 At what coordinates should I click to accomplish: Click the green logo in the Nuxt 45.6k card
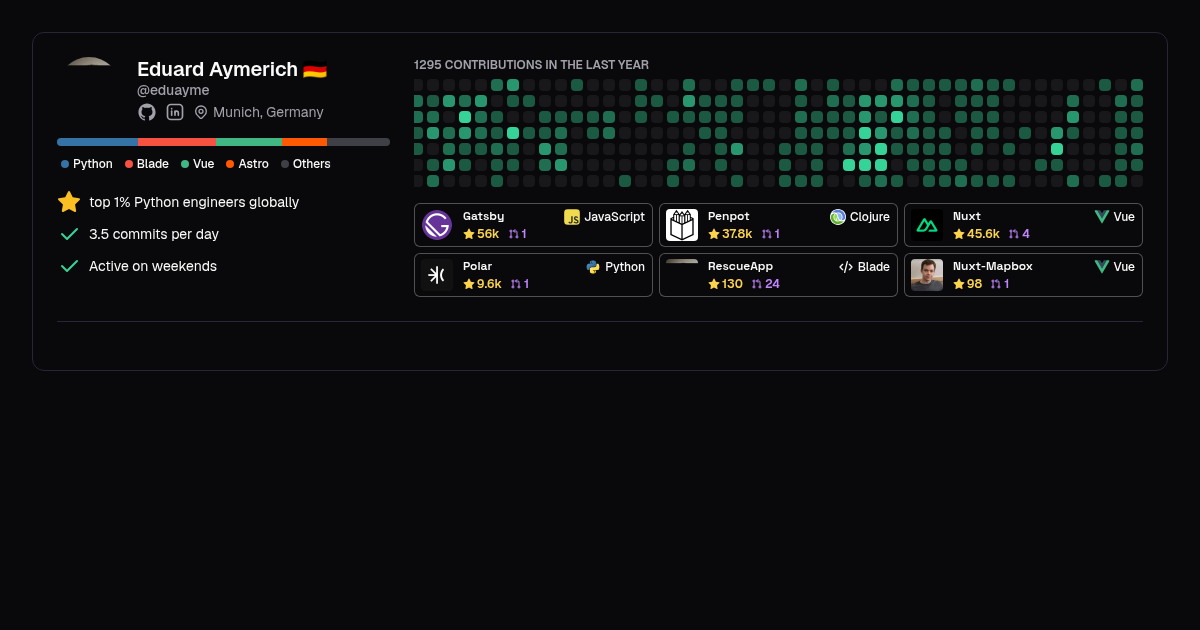coord(927,225)
